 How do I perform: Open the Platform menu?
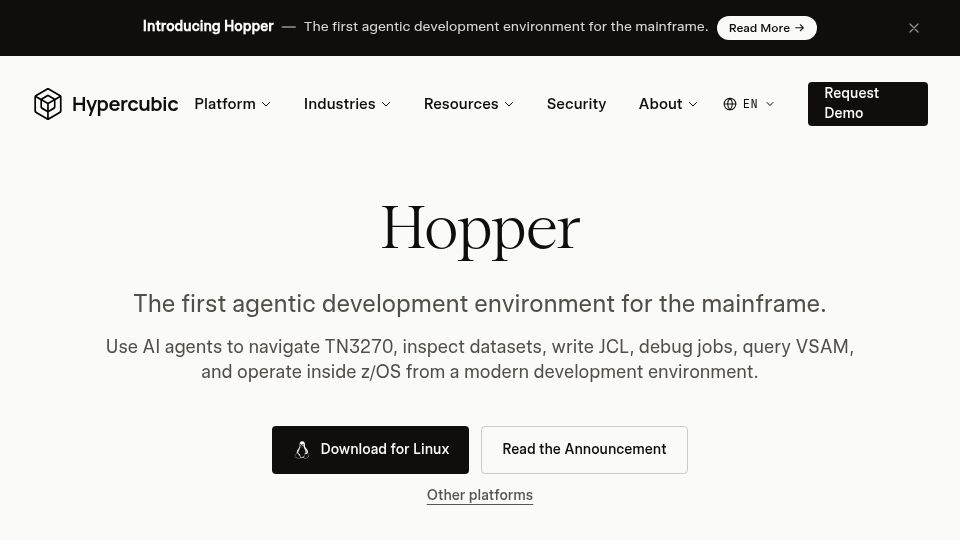point(232,104)
